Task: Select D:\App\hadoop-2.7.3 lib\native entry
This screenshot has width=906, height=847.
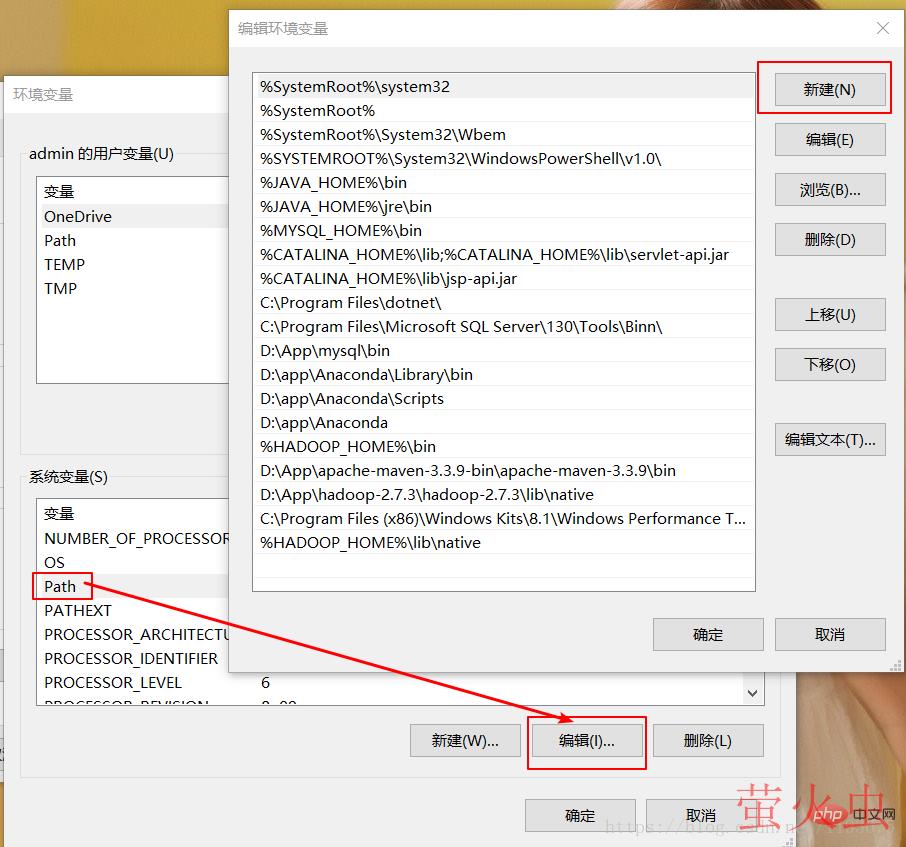Action: 504,495
